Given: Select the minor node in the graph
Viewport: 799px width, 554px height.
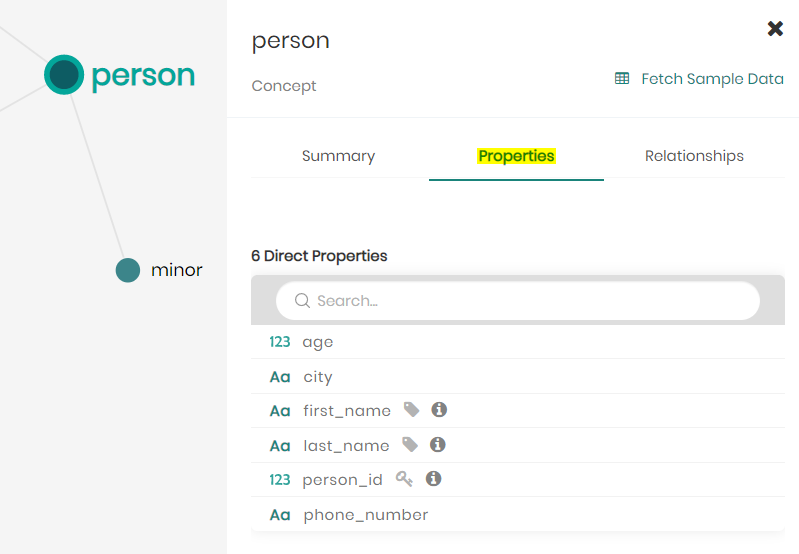Looking at the screenshot, I should click(128, 270).
